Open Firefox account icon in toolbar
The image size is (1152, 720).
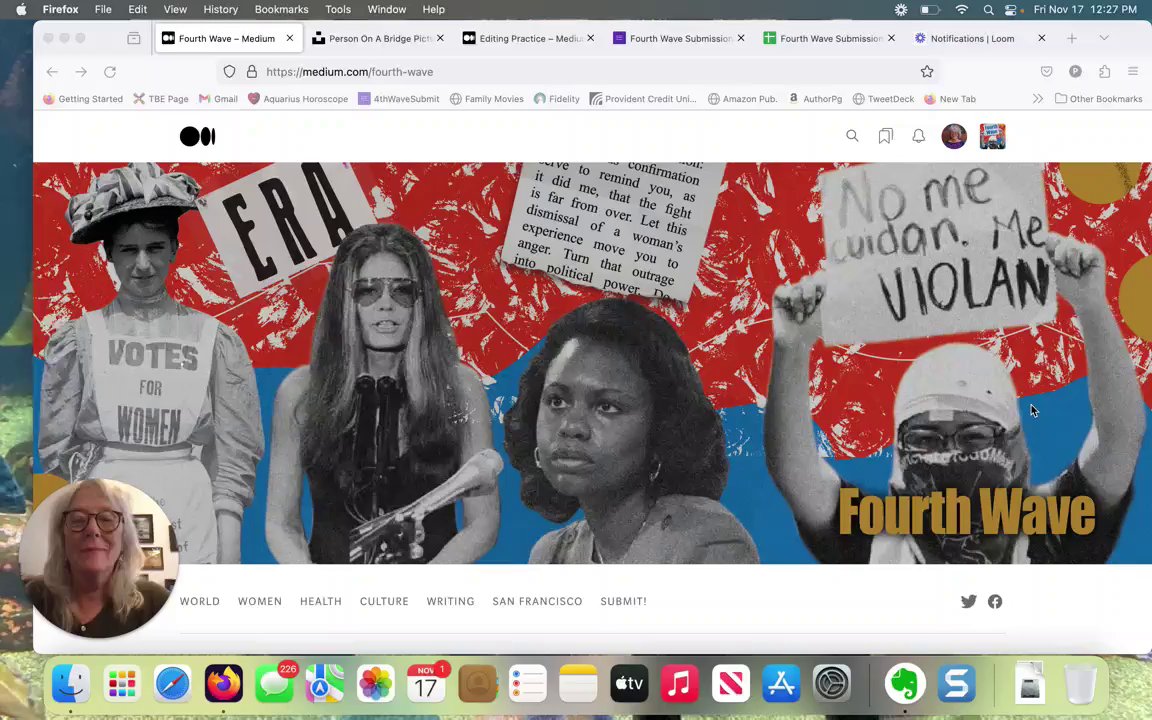pyautogui.click(x=1075, y=71)
